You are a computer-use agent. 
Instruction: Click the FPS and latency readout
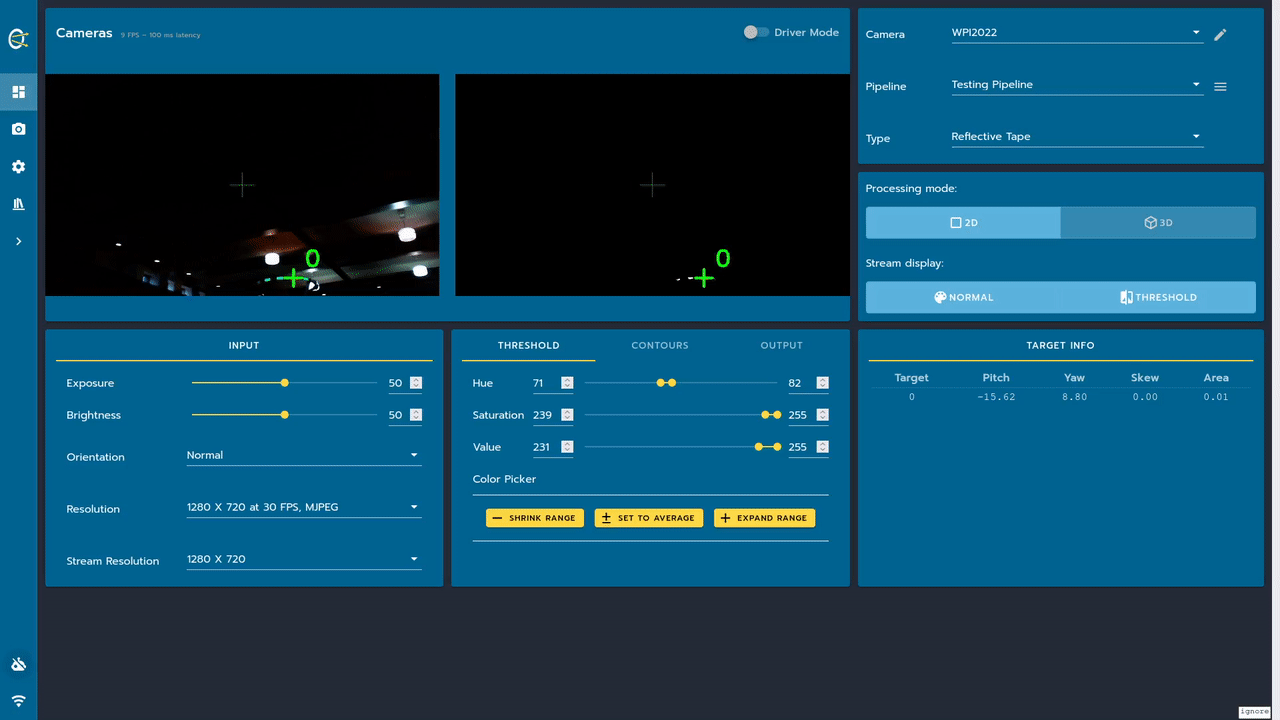coord(161,35)
